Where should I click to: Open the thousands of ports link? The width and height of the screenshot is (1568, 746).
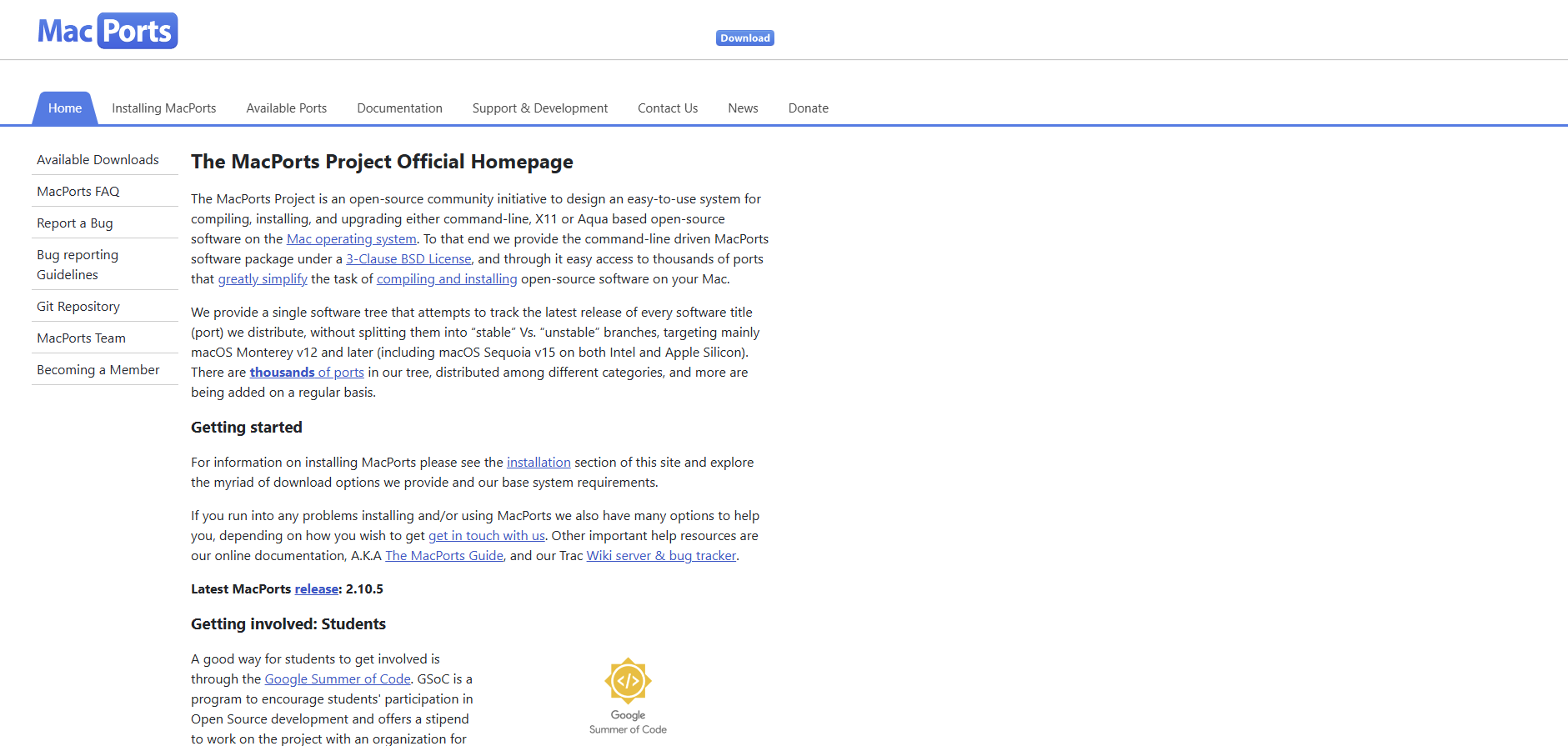coord(307,373)
